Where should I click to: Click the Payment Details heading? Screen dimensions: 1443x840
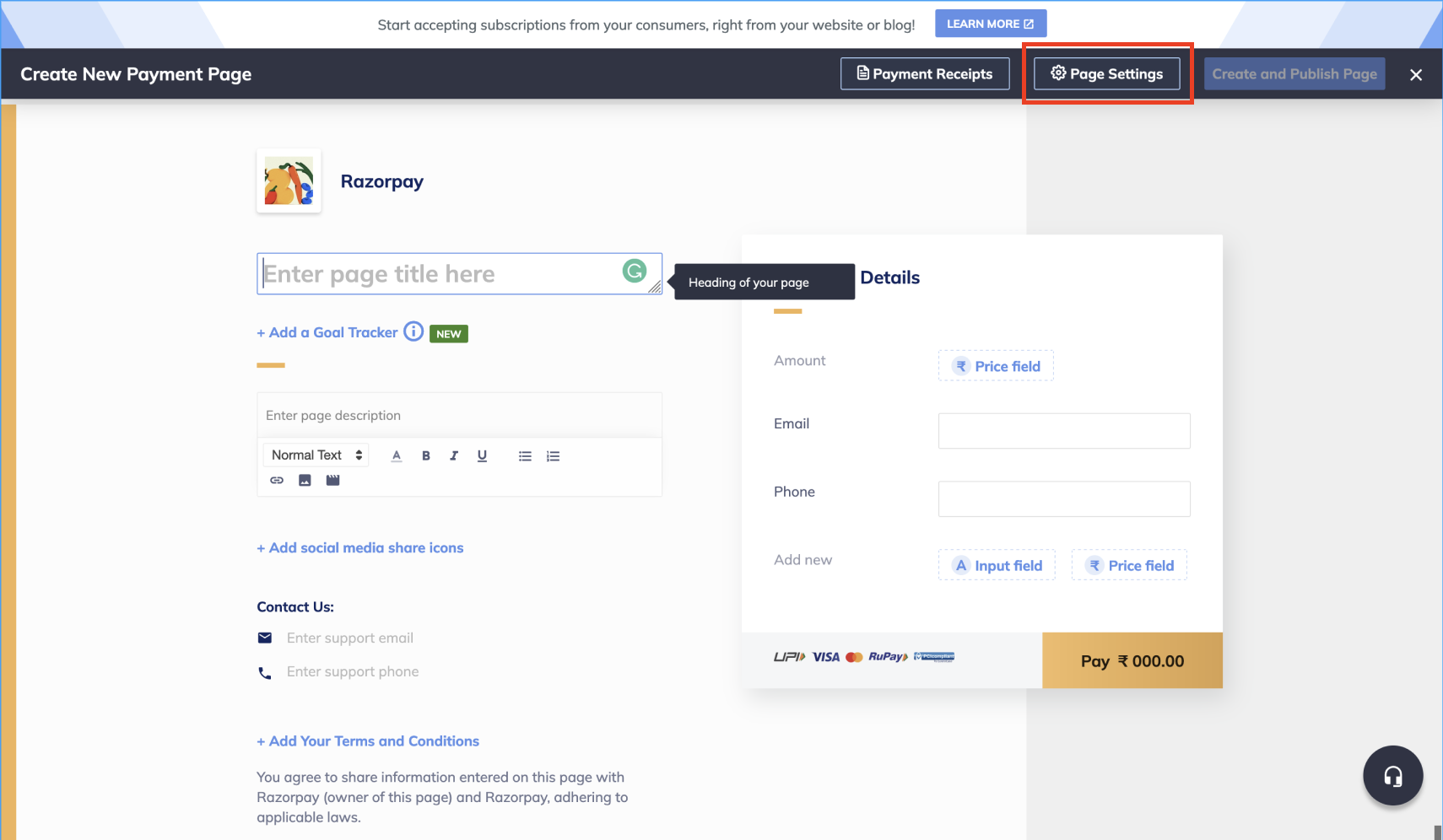889,277
